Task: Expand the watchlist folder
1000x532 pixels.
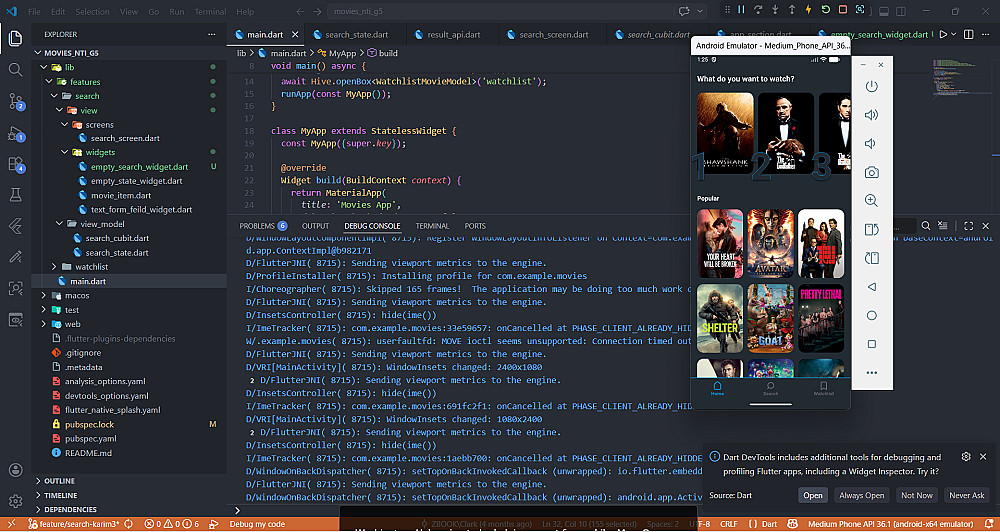Action: click(91, 267)
